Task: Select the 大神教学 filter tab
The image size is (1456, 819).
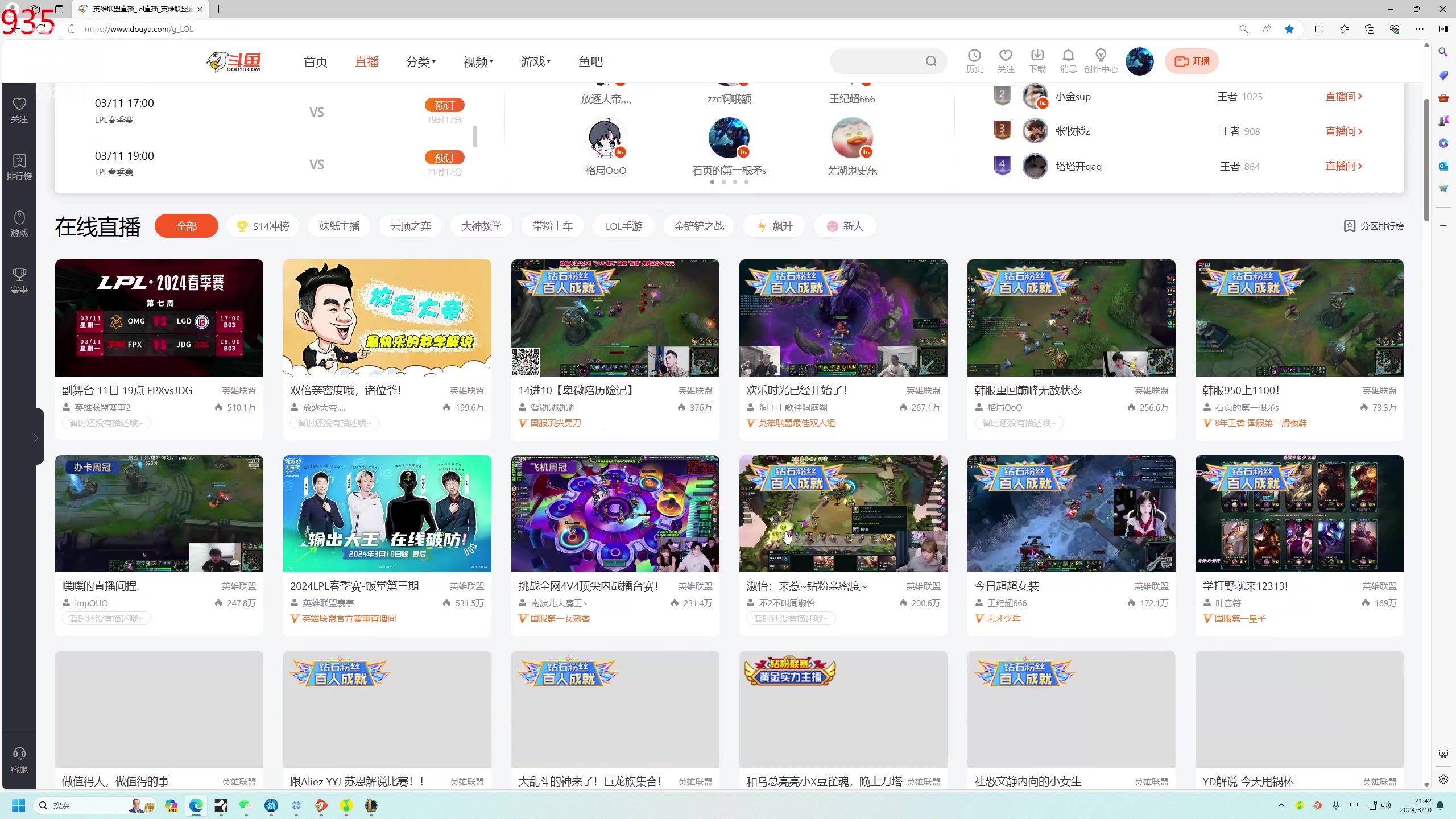Action: pyautogui.click(x=482, y=226)
